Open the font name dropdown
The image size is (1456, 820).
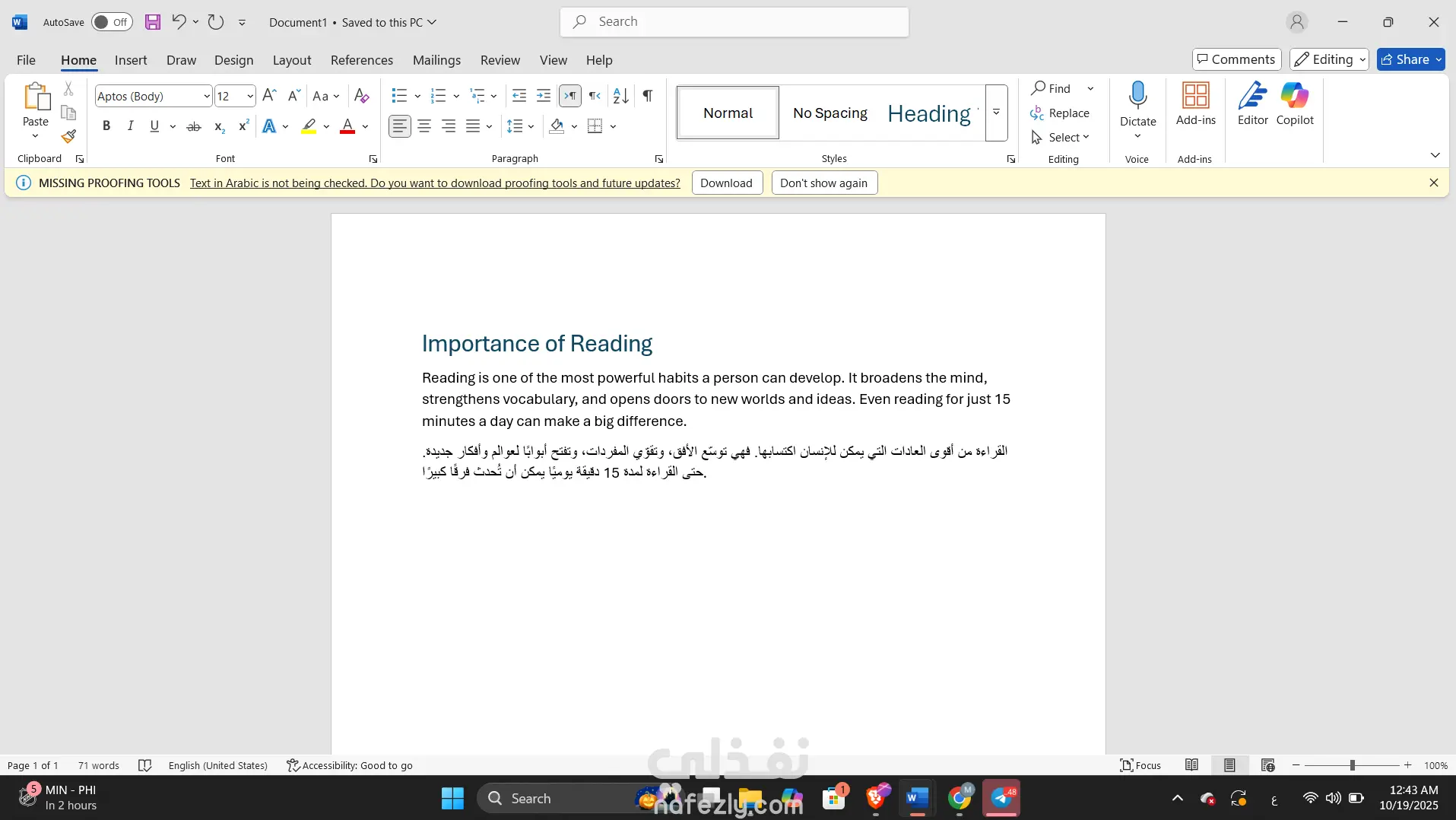[206, 96]
